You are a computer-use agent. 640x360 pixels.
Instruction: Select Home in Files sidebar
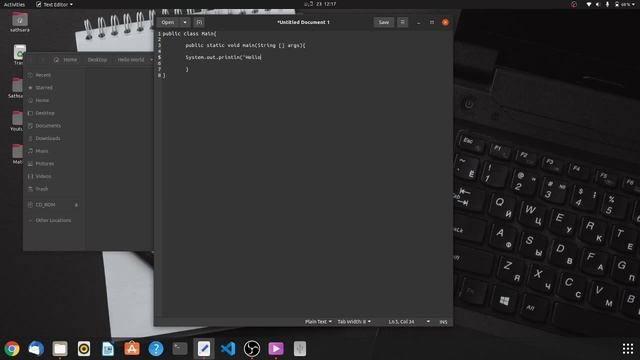click(x=42, y=100)
